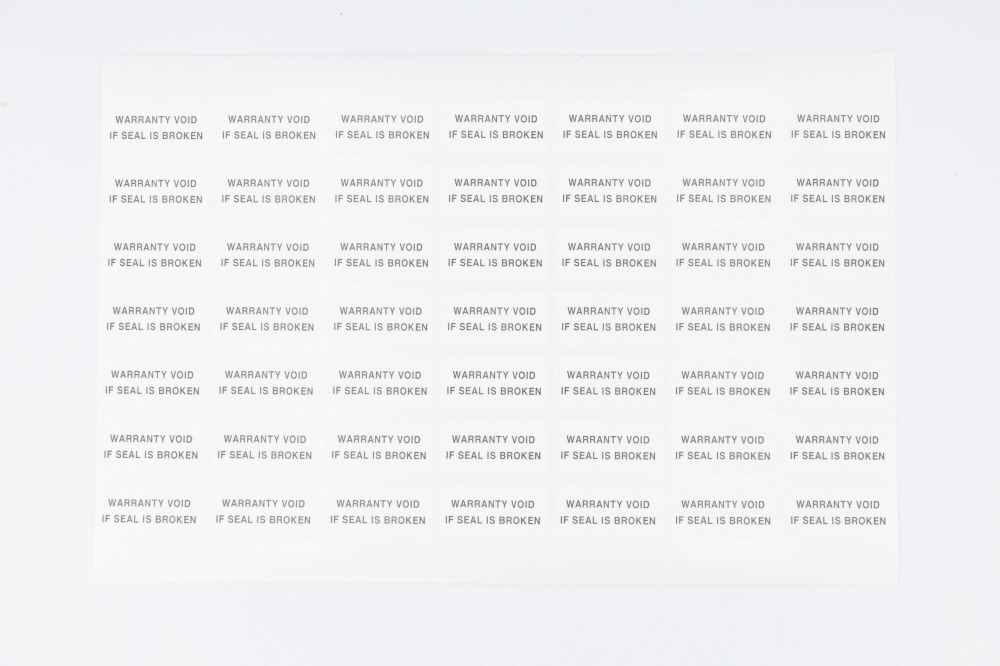This screenshot has height=666, width=1000.
Task: Click the sixth row, second column sticker
Action: (x=265, y=447)
